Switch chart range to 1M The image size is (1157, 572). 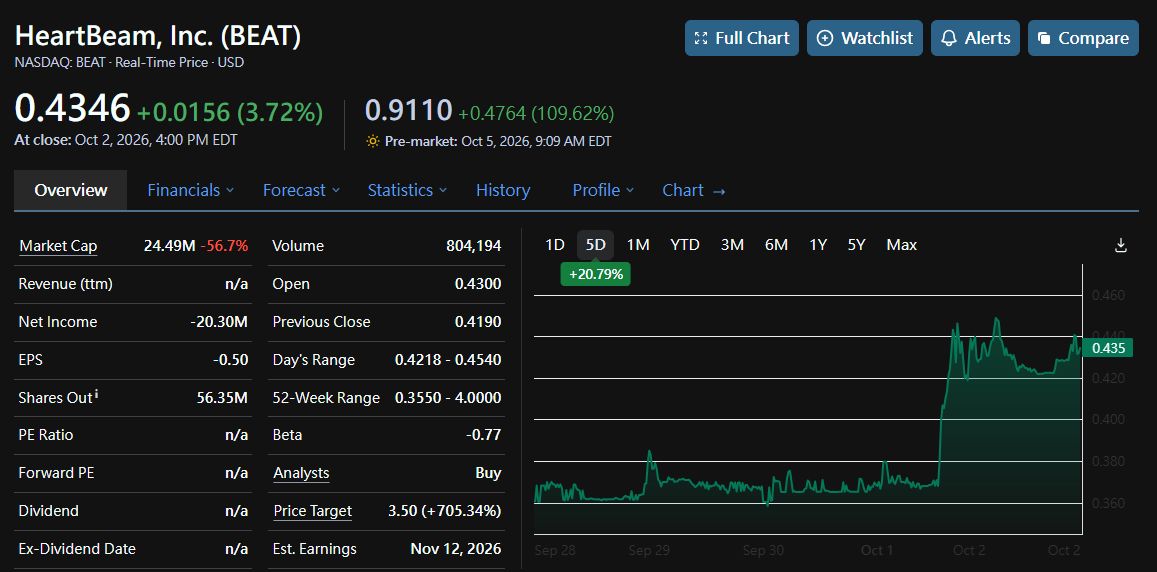638,245
